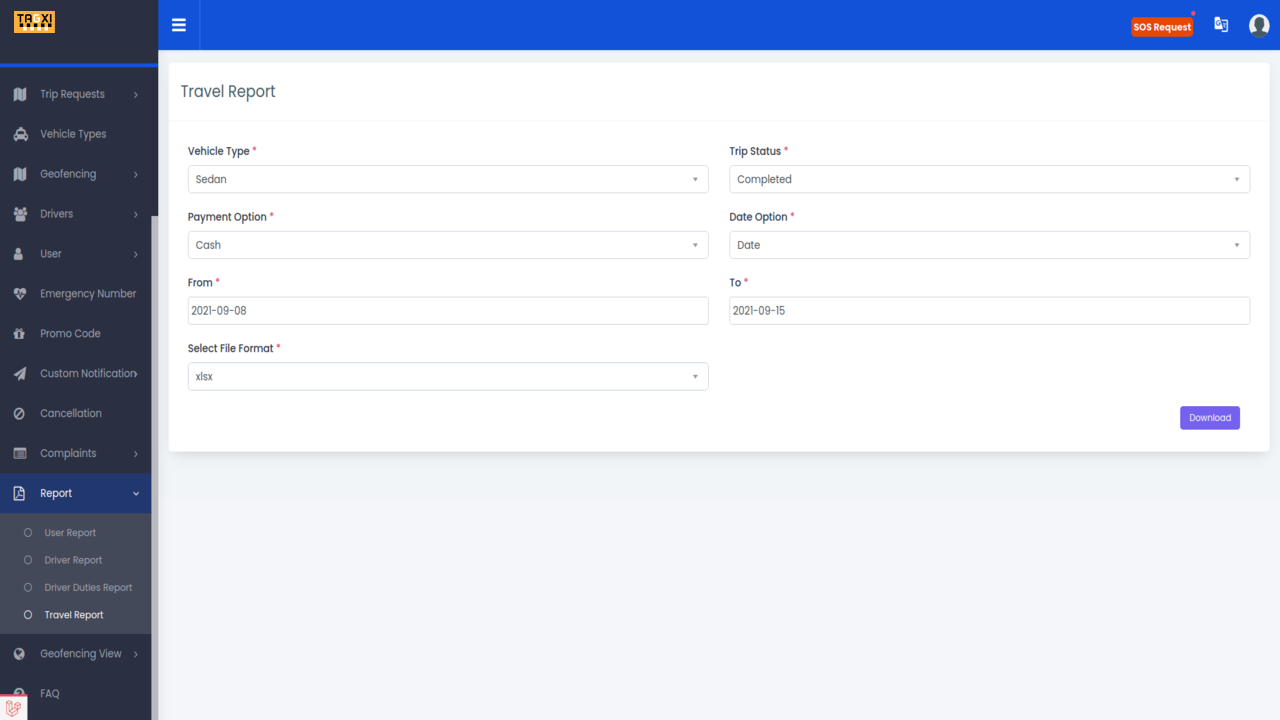
Task: Click the Vehicle Types car icon
Action: point(17,134)
